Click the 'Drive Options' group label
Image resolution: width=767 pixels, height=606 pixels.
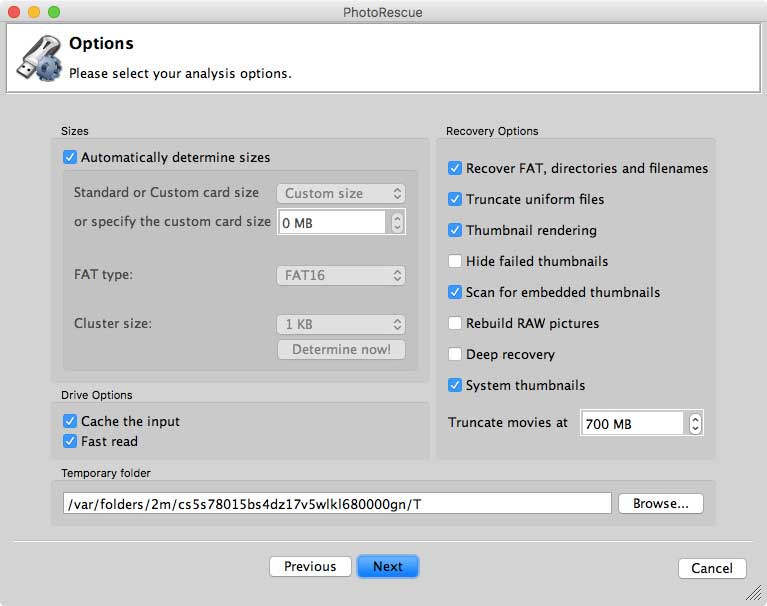[97, 395]
